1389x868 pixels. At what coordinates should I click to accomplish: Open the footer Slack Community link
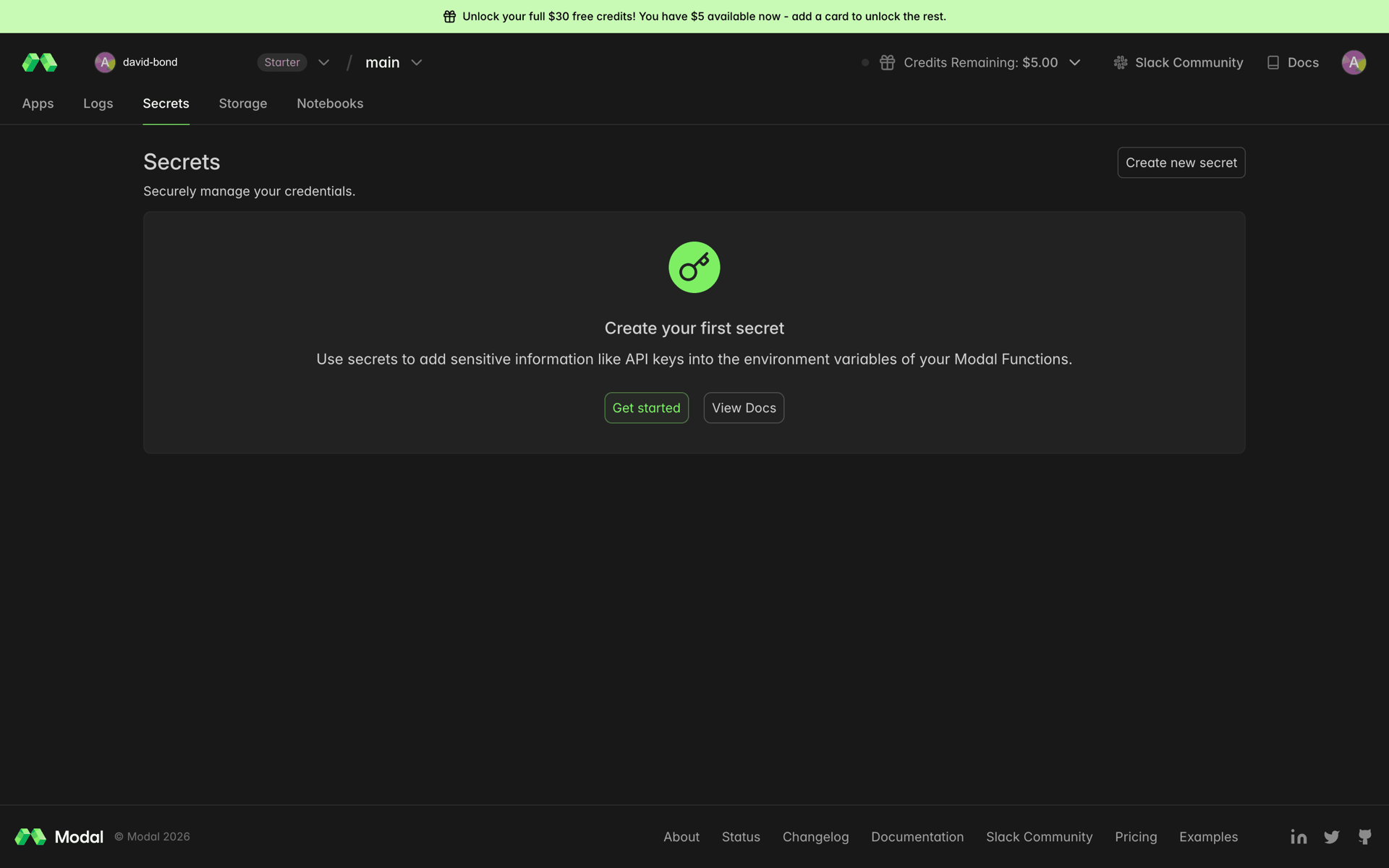tap(1039, 837)
